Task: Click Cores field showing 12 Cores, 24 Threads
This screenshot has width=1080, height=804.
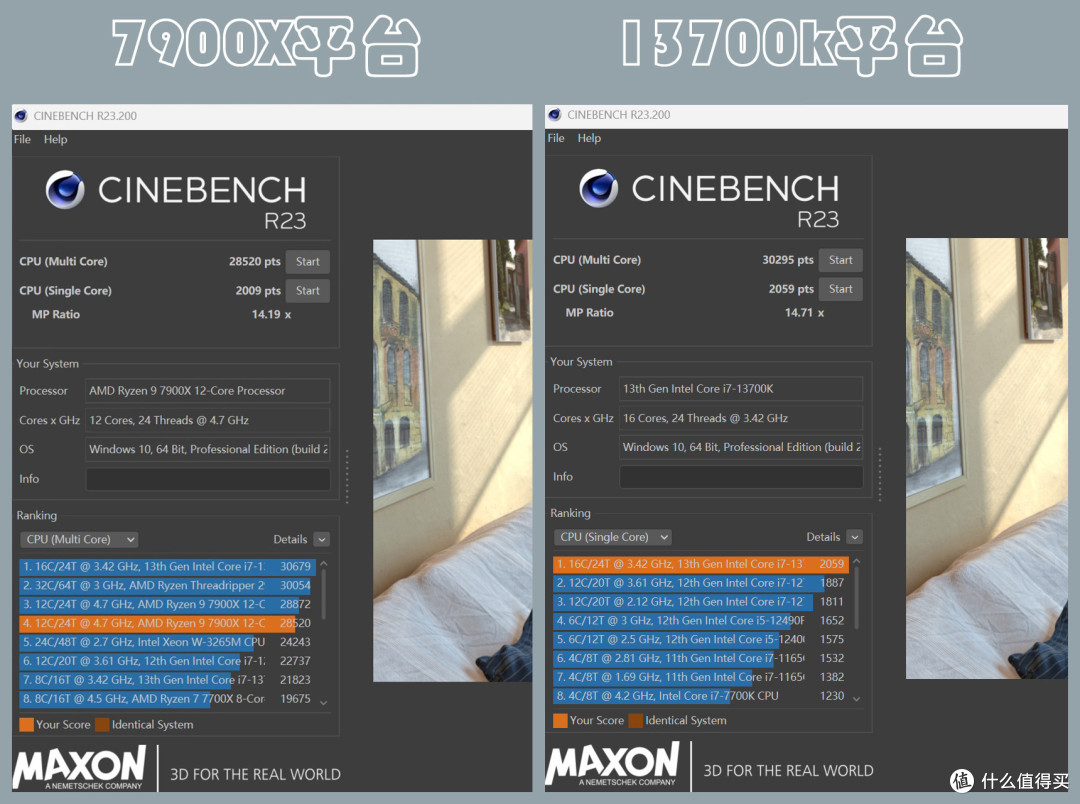Action: [208, 420]
